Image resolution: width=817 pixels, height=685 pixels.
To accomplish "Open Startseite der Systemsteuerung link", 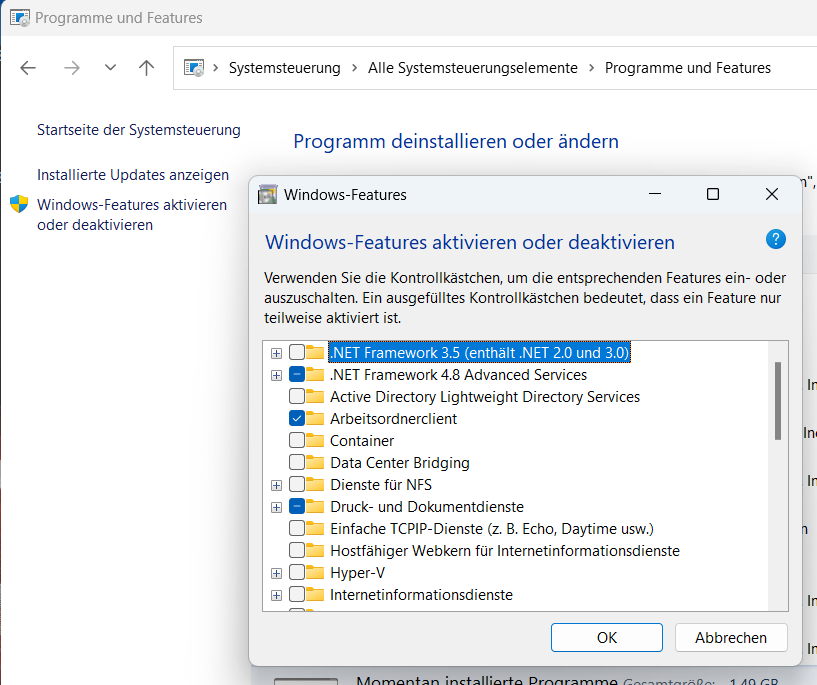I will point(139,130).
